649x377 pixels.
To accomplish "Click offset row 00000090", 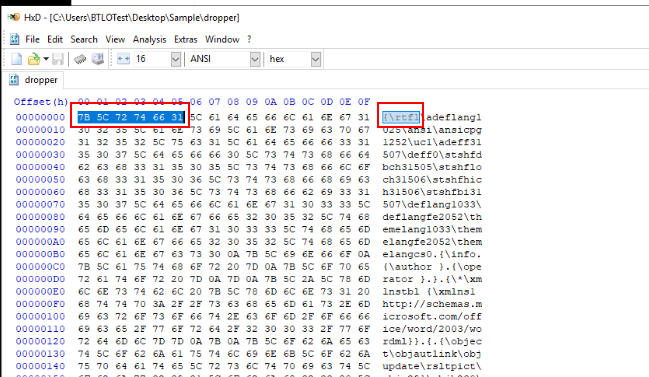I will click(41, 229).
